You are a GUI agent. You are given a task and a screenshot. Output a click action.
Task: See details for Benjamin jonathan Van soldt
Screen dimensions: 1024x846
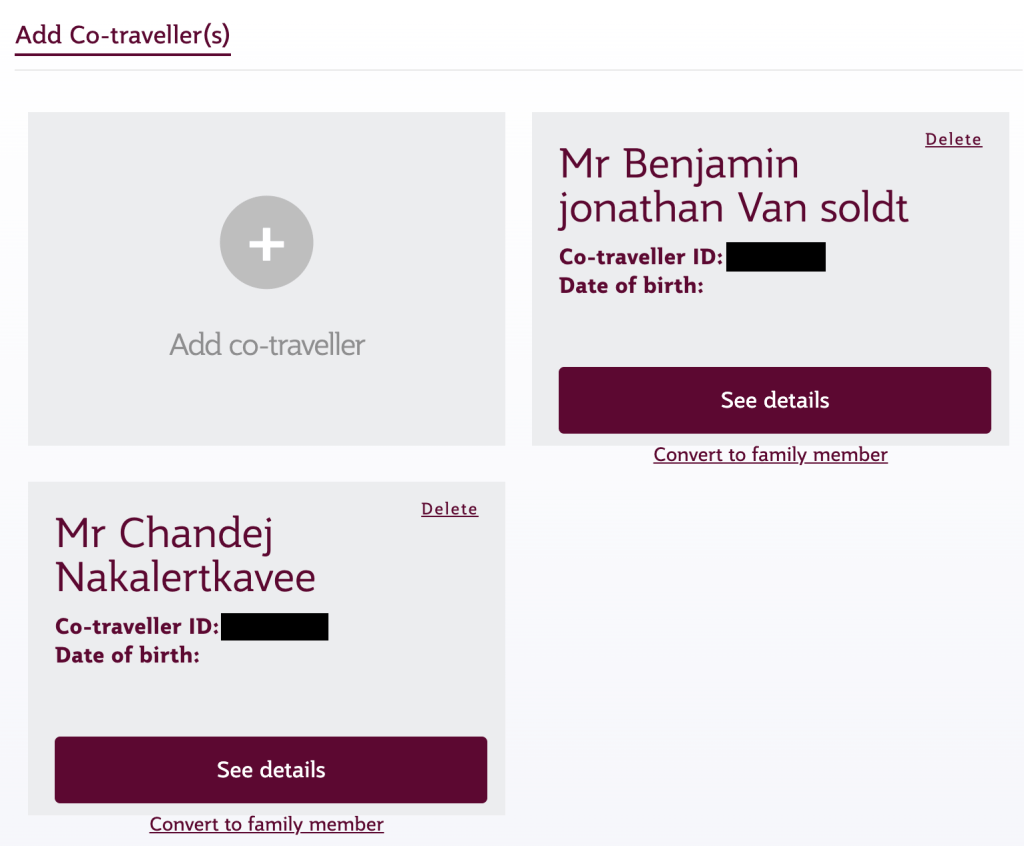pos(774,400)
